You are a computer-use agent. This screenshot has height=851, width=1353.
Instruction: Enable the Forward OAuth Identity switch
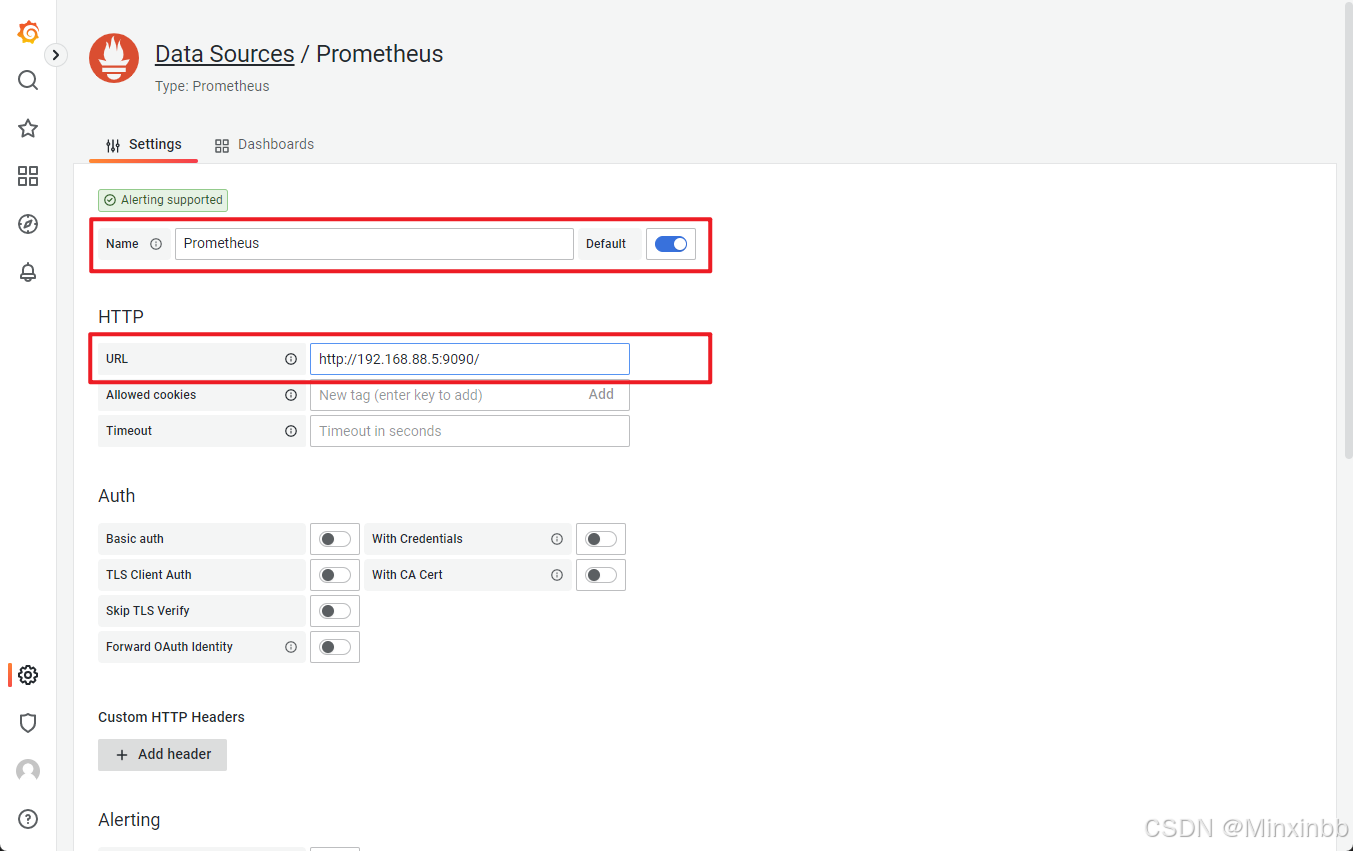[x=335, y=647]
